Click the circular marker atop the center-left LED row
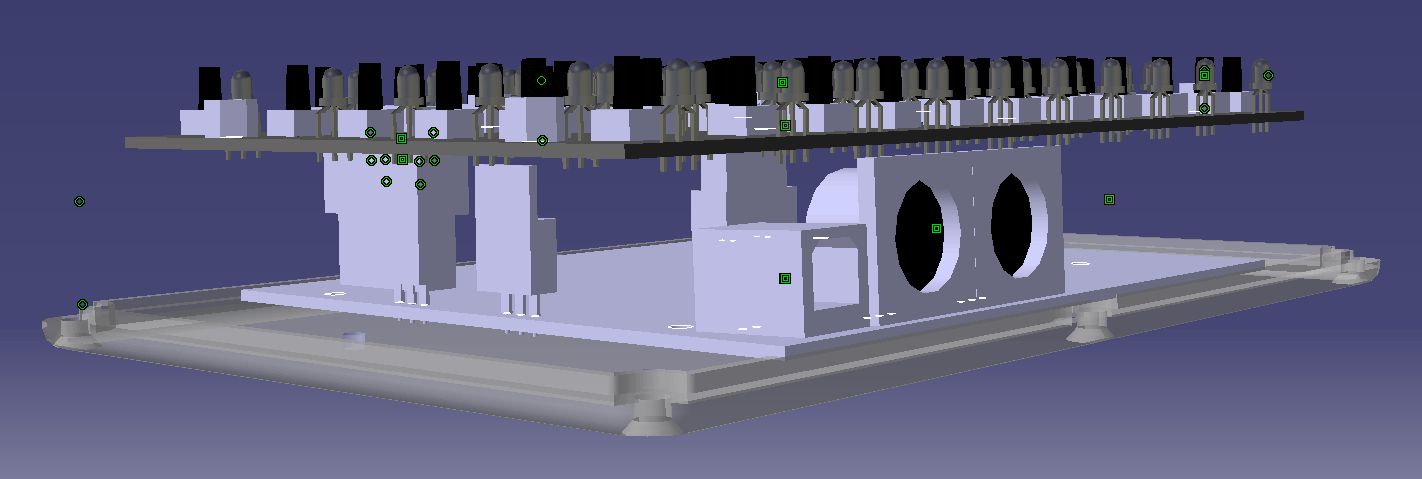Screen dimensions: 1422x479 click(541, 80)
